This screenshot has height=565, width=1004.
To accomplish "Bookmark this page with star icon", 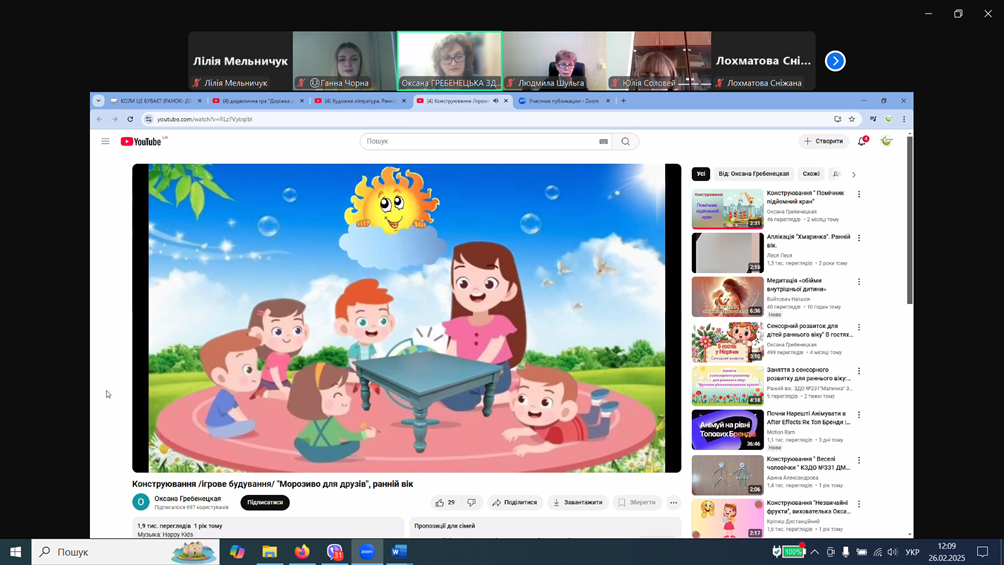I will 852,119.
